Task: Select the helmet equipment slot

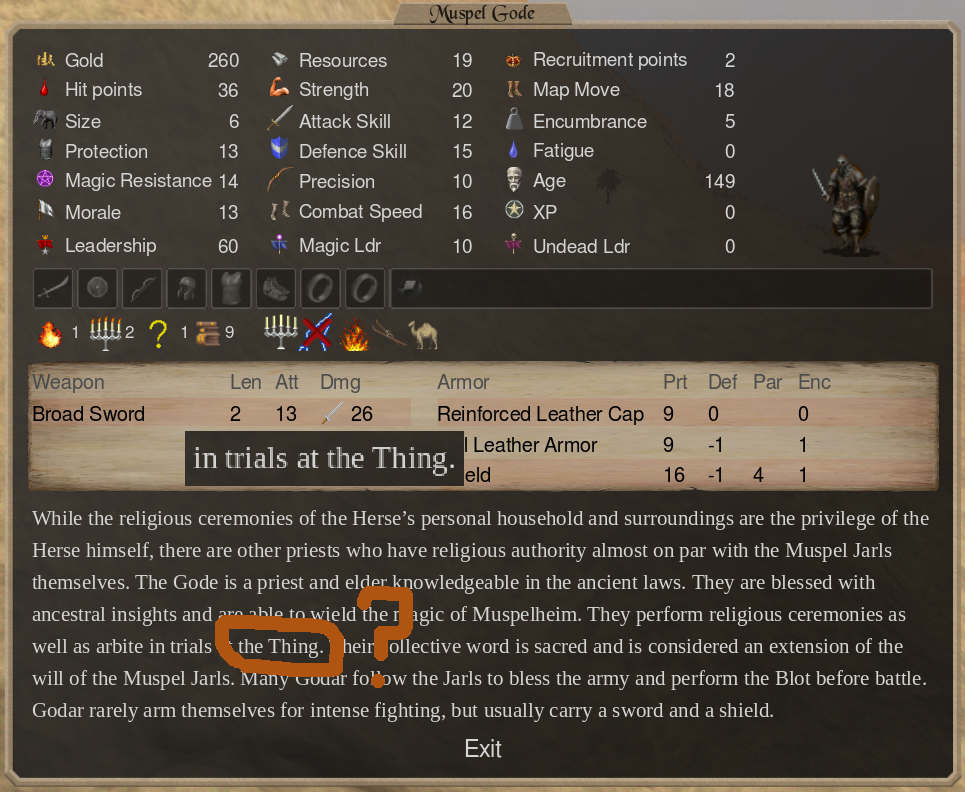Action: (x=186, y=288)
